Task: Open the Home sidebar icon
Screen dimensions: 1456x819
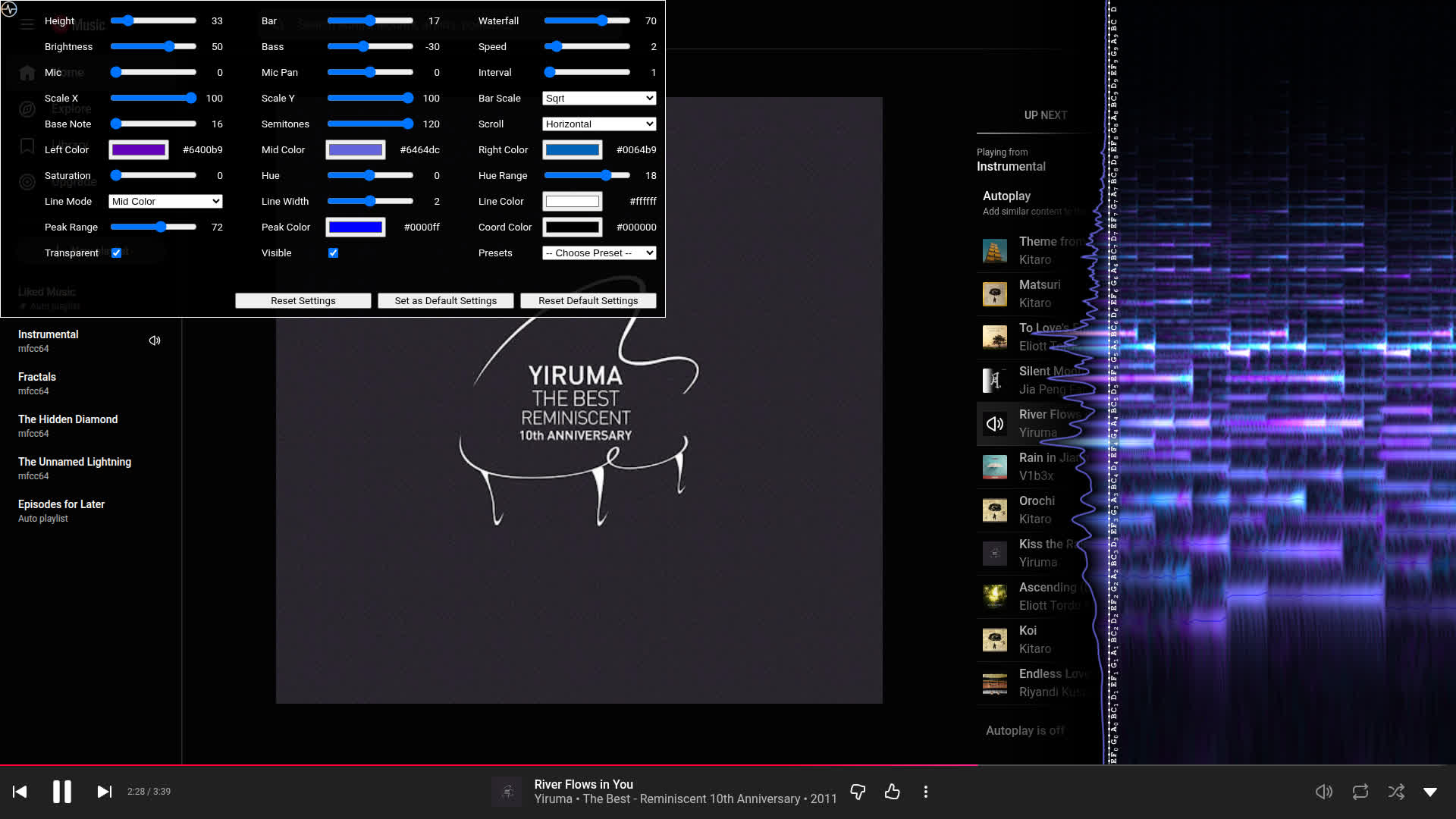Action: pos(27,73)
